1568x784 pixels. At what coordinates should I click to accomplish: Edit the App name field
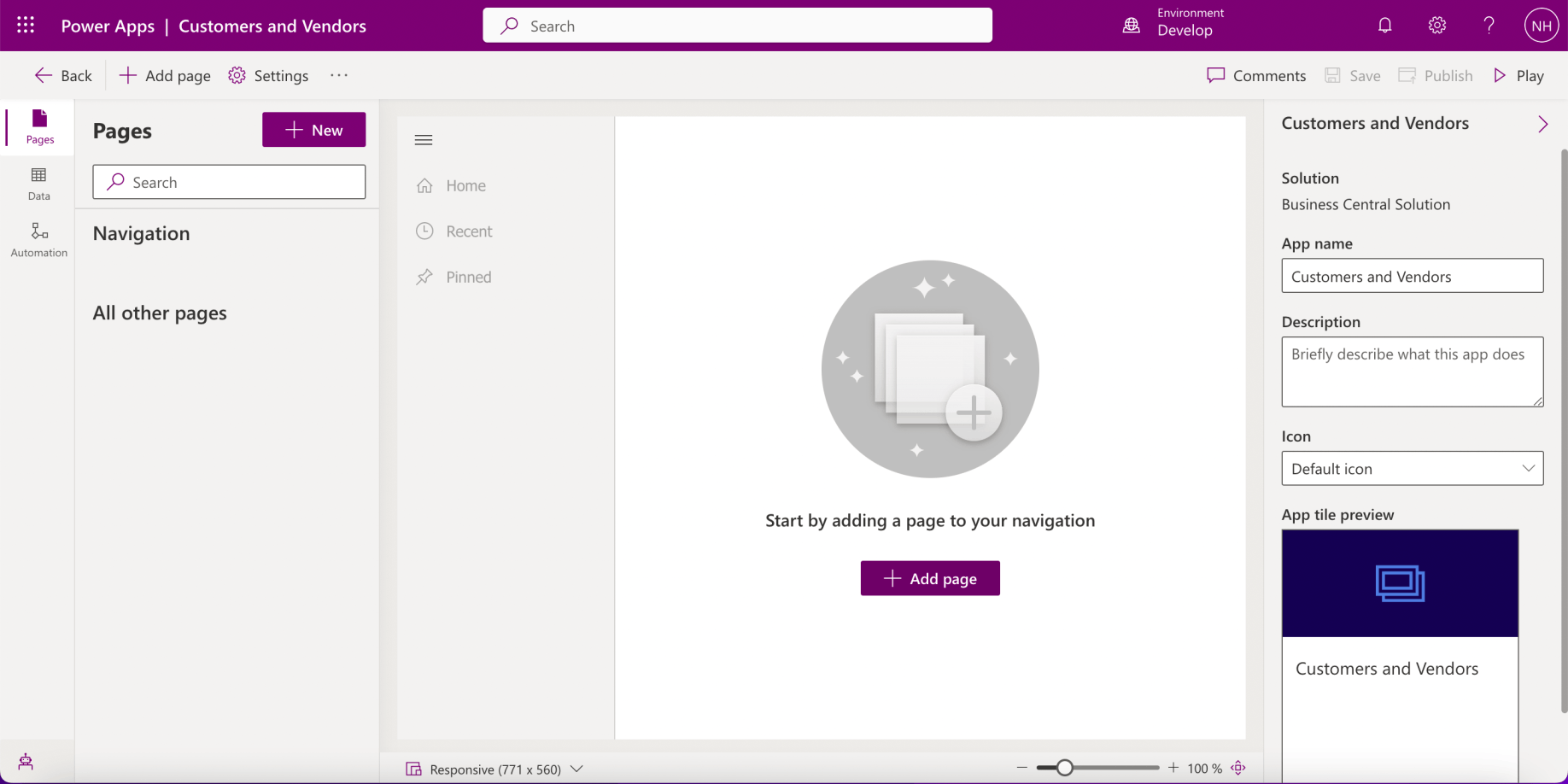pyautogui.click(x=1412, y=276)
